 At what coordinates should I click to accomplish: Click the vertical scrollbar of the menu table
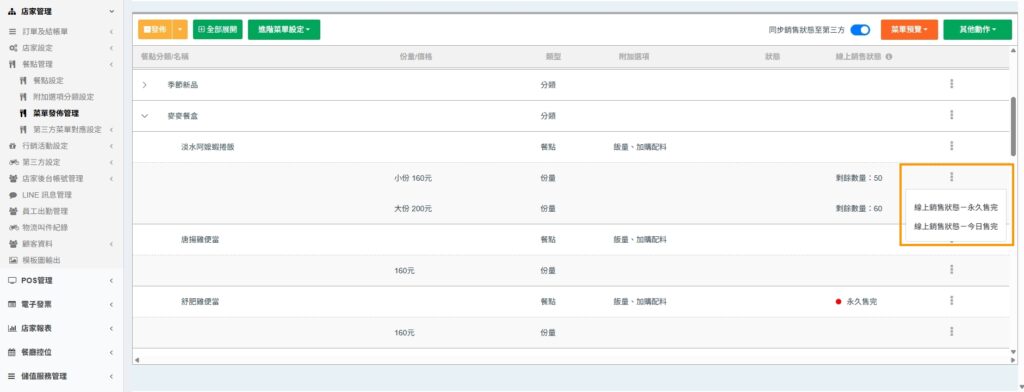pyautogui.click(x=1013, y=127)
